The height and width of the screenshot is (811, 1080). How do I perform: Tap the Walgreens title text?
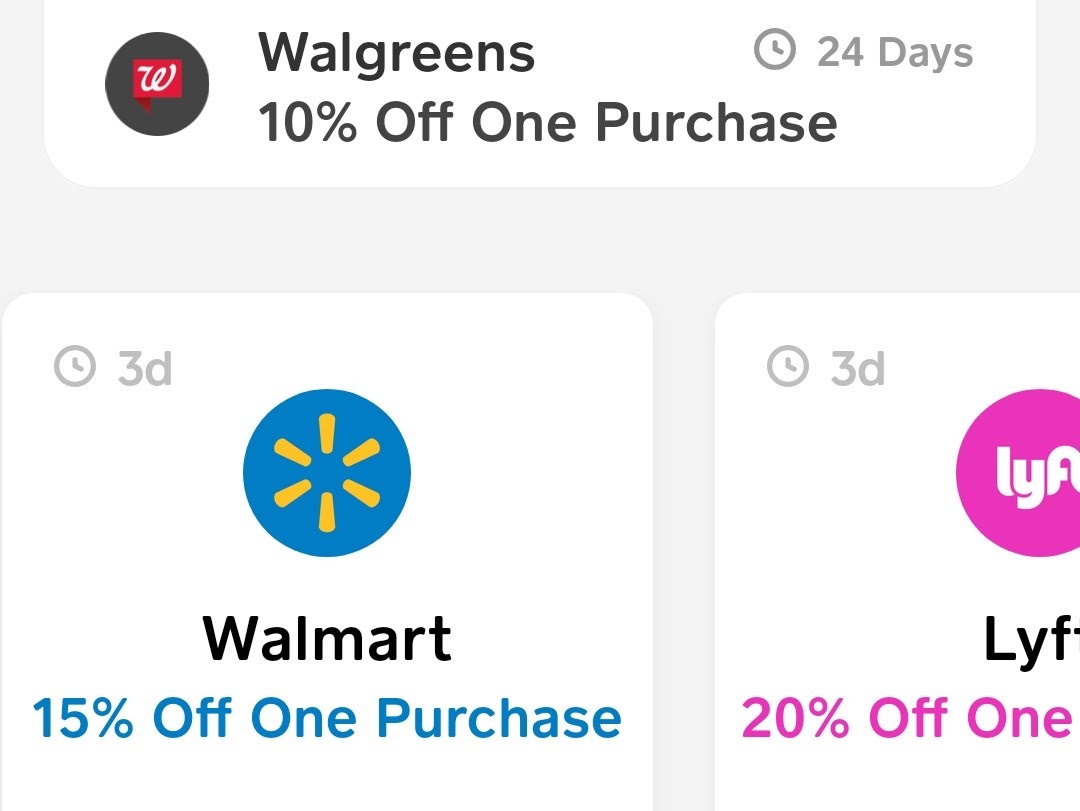[397, 52]
